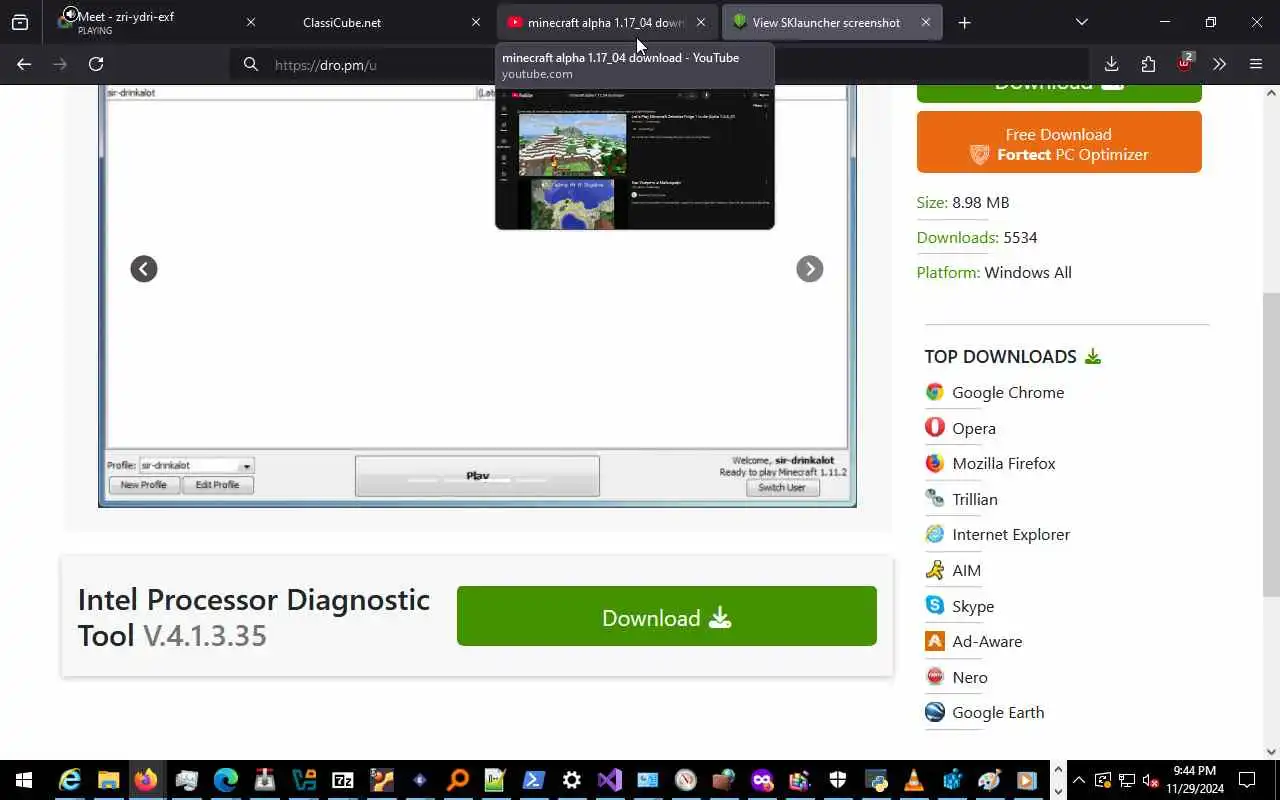Click the page vertical scrollbar thumb

pos(1271,445)
